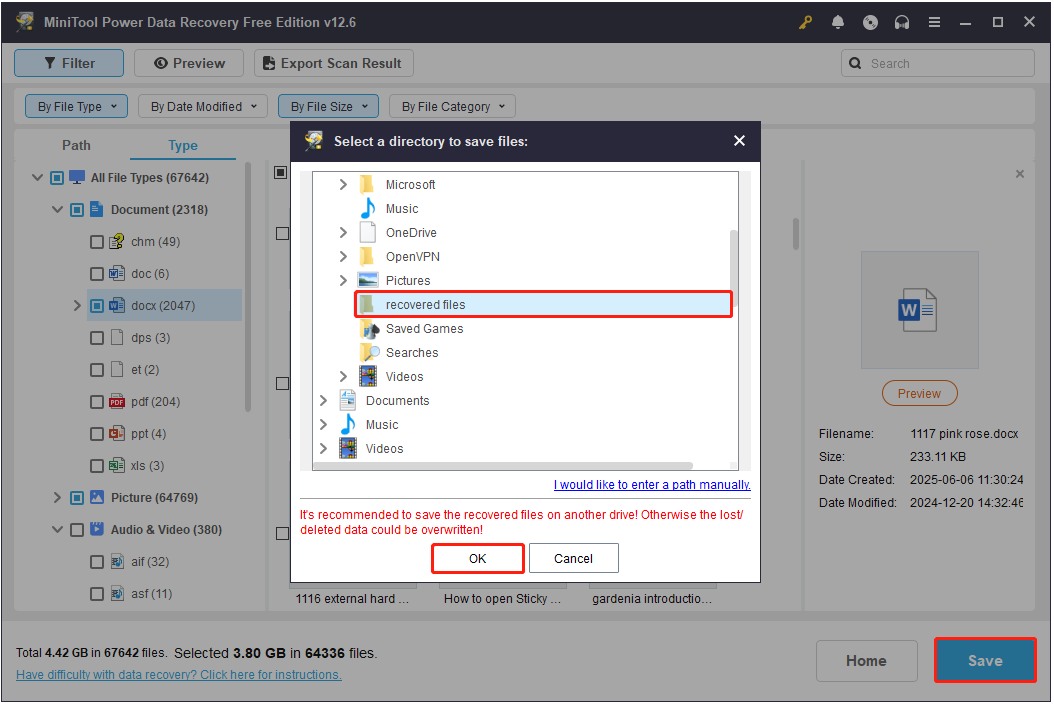Image resolution: width=1054 pixels, height=705 pixels.
Task: Open notifications via the bell icon
Action: (838, 21)
